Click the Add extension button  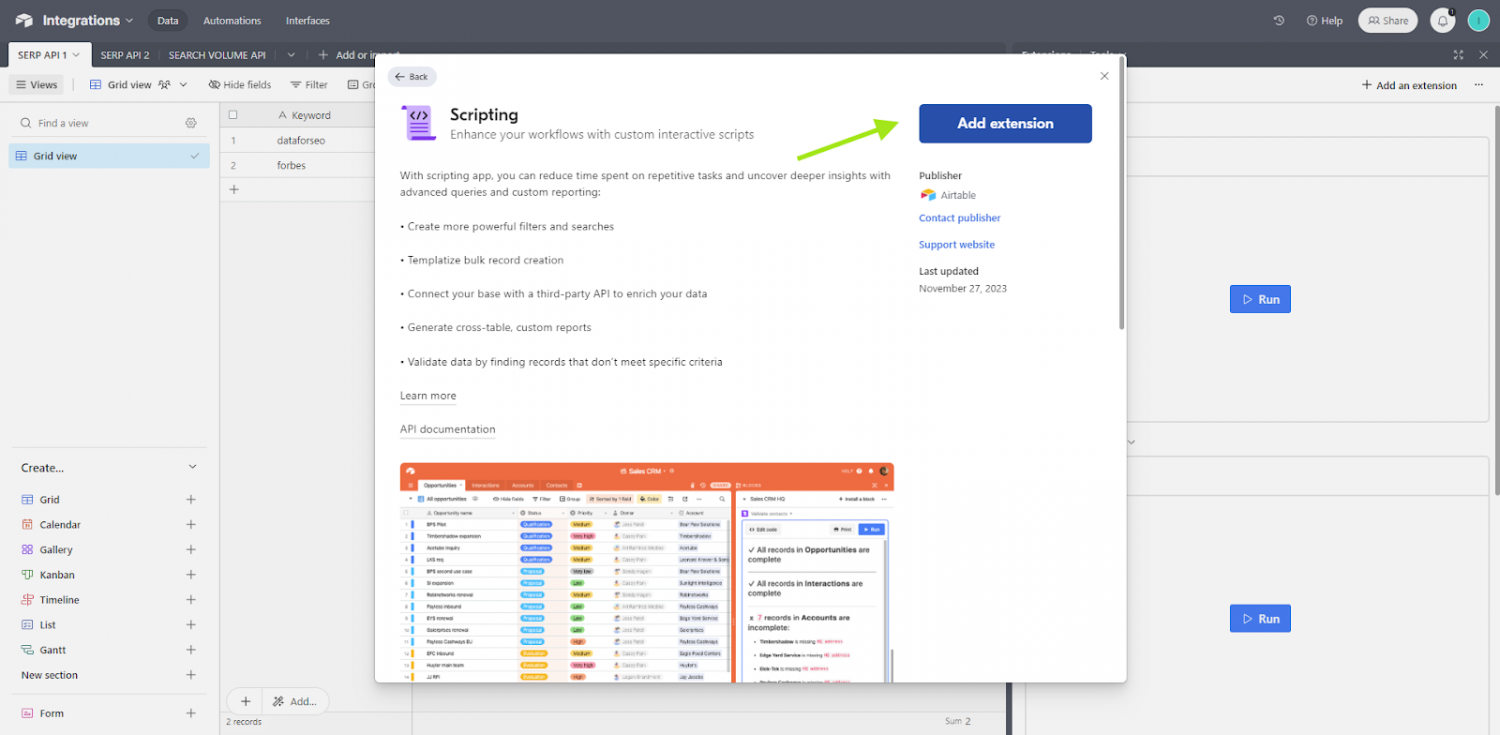[1004, 123]
